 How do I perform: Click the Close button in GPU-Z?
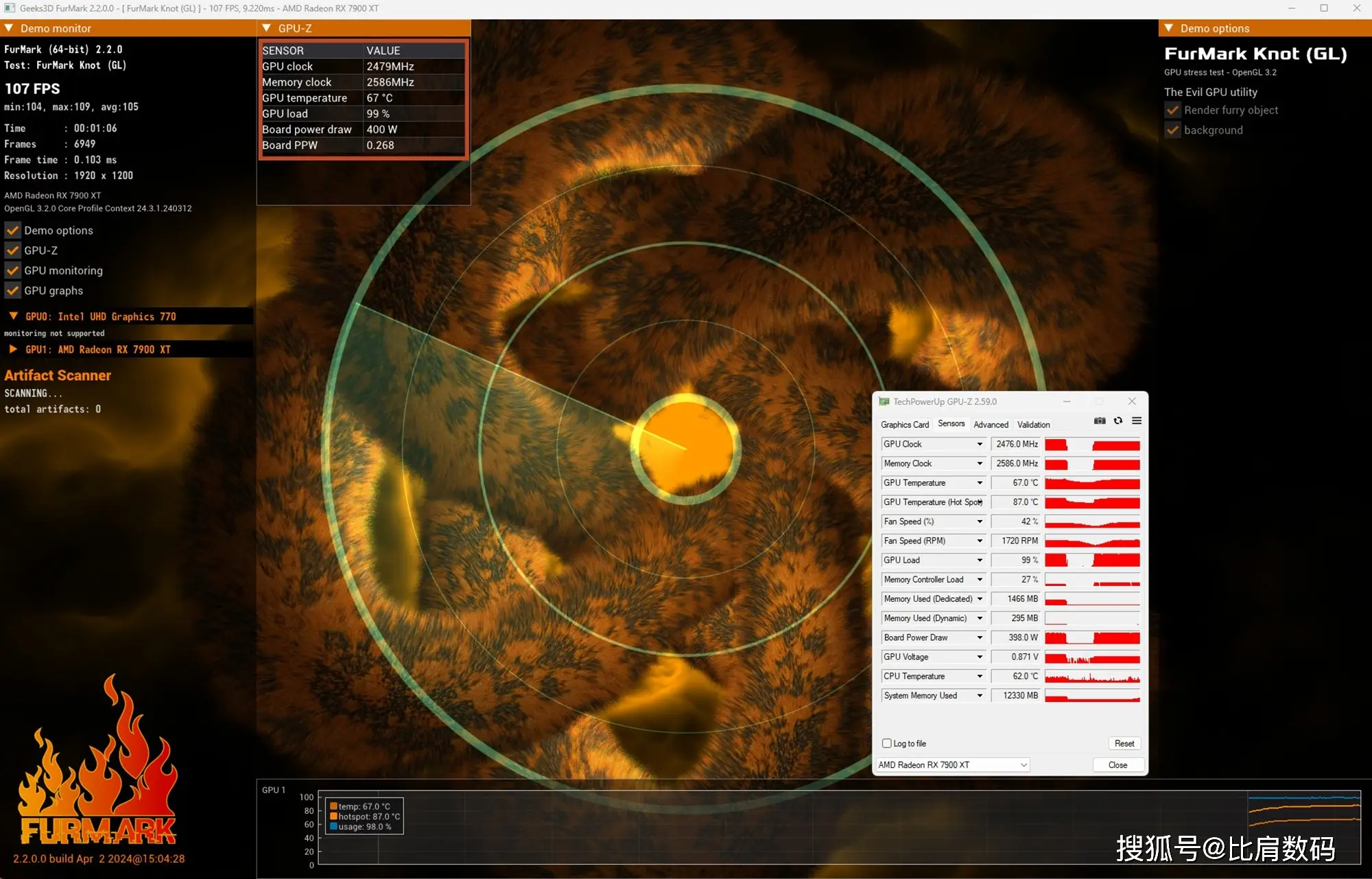coord(1117,764)
